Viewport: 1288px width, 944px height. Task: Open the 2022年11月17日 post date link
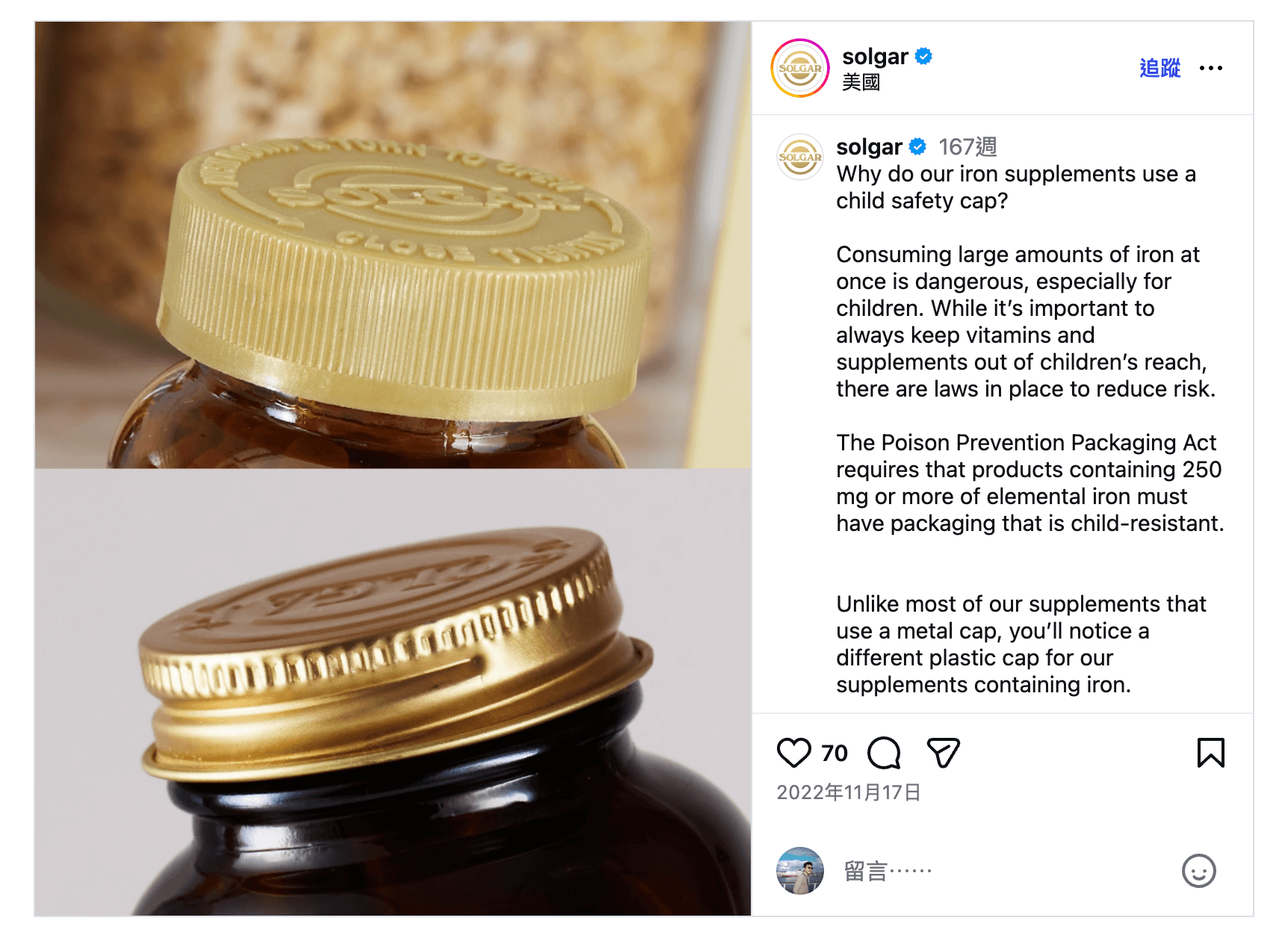[848, 792]
